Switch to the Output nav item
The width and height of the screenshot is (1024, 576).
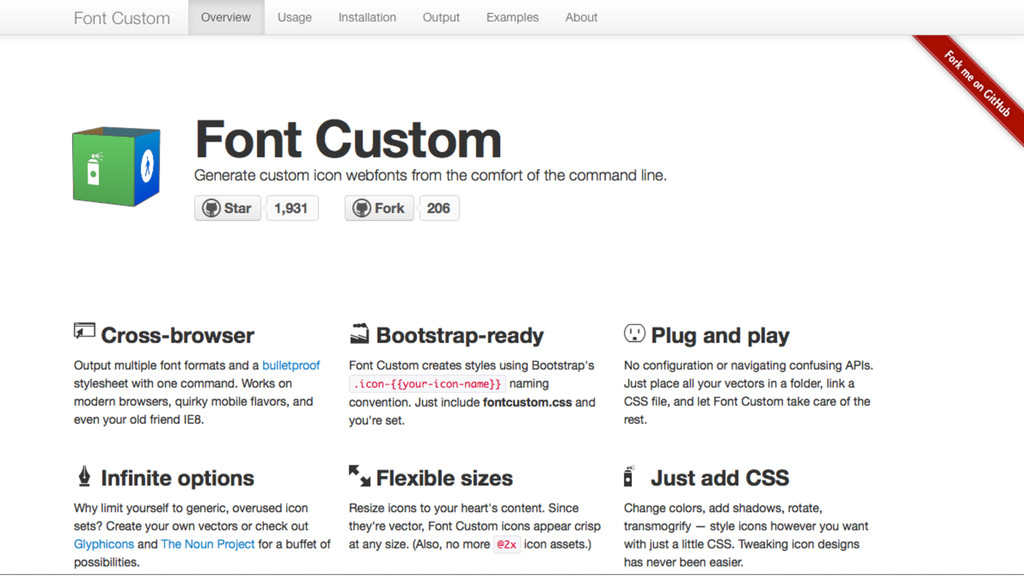(x=441, y=18)
